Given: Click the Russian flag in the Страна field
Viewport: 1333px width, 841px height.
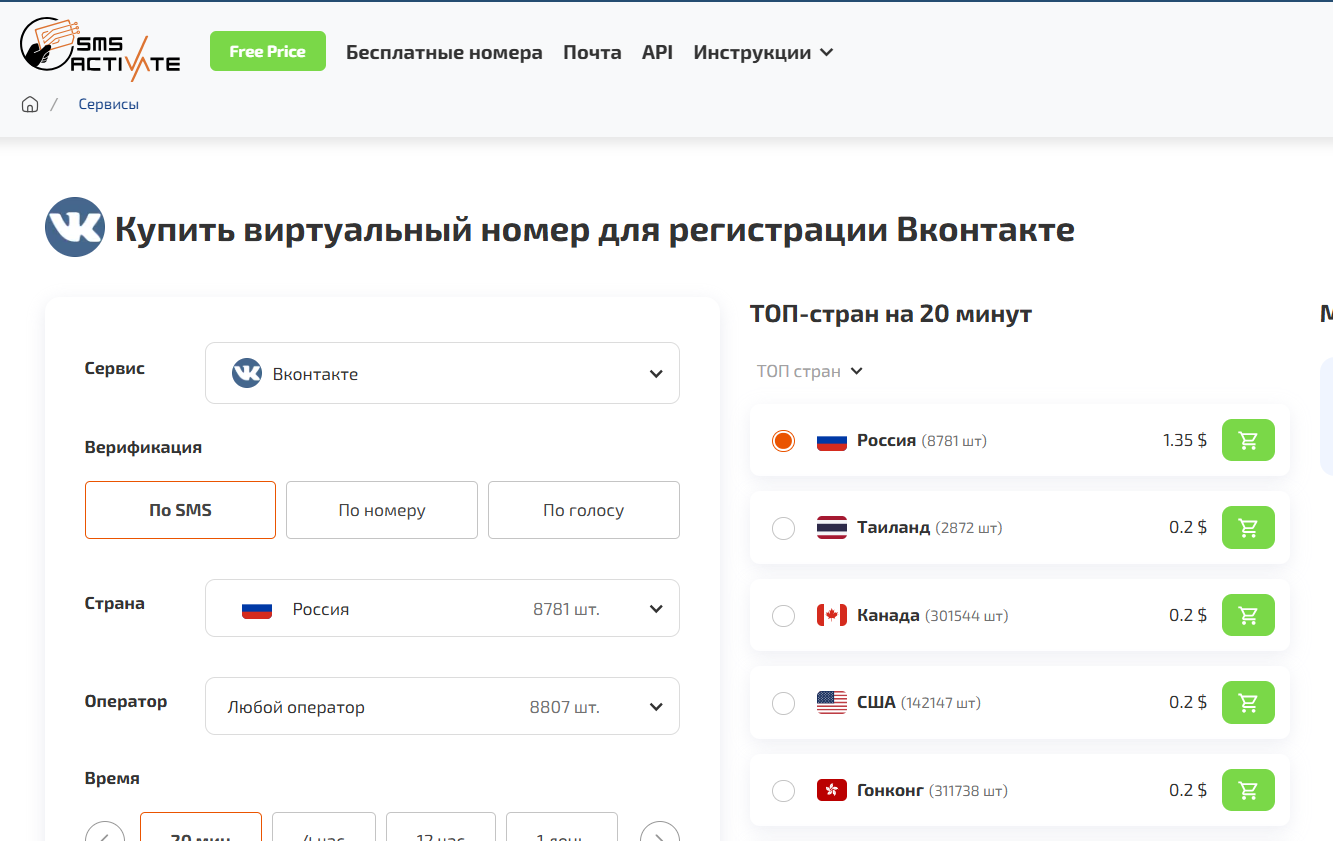Looking at the screenshot, I should coord(257,609).
